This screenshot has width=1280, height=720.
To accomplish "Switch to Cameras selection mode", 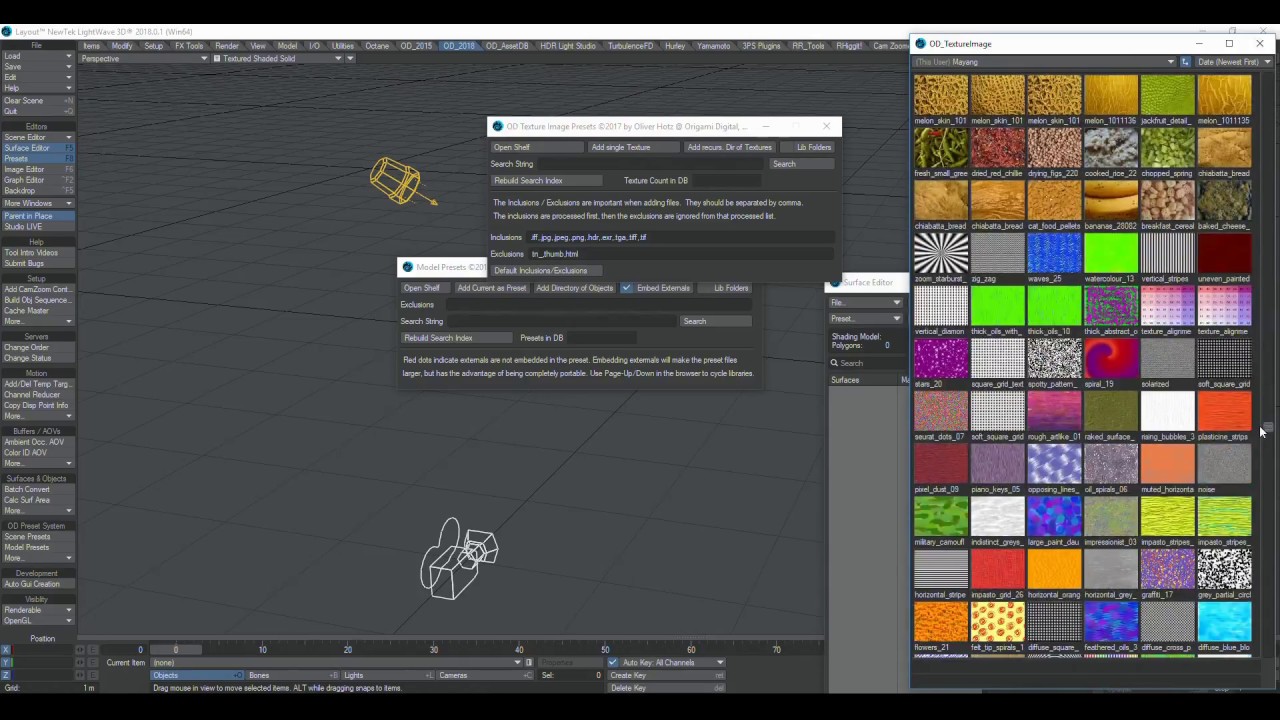I will 483,676.
